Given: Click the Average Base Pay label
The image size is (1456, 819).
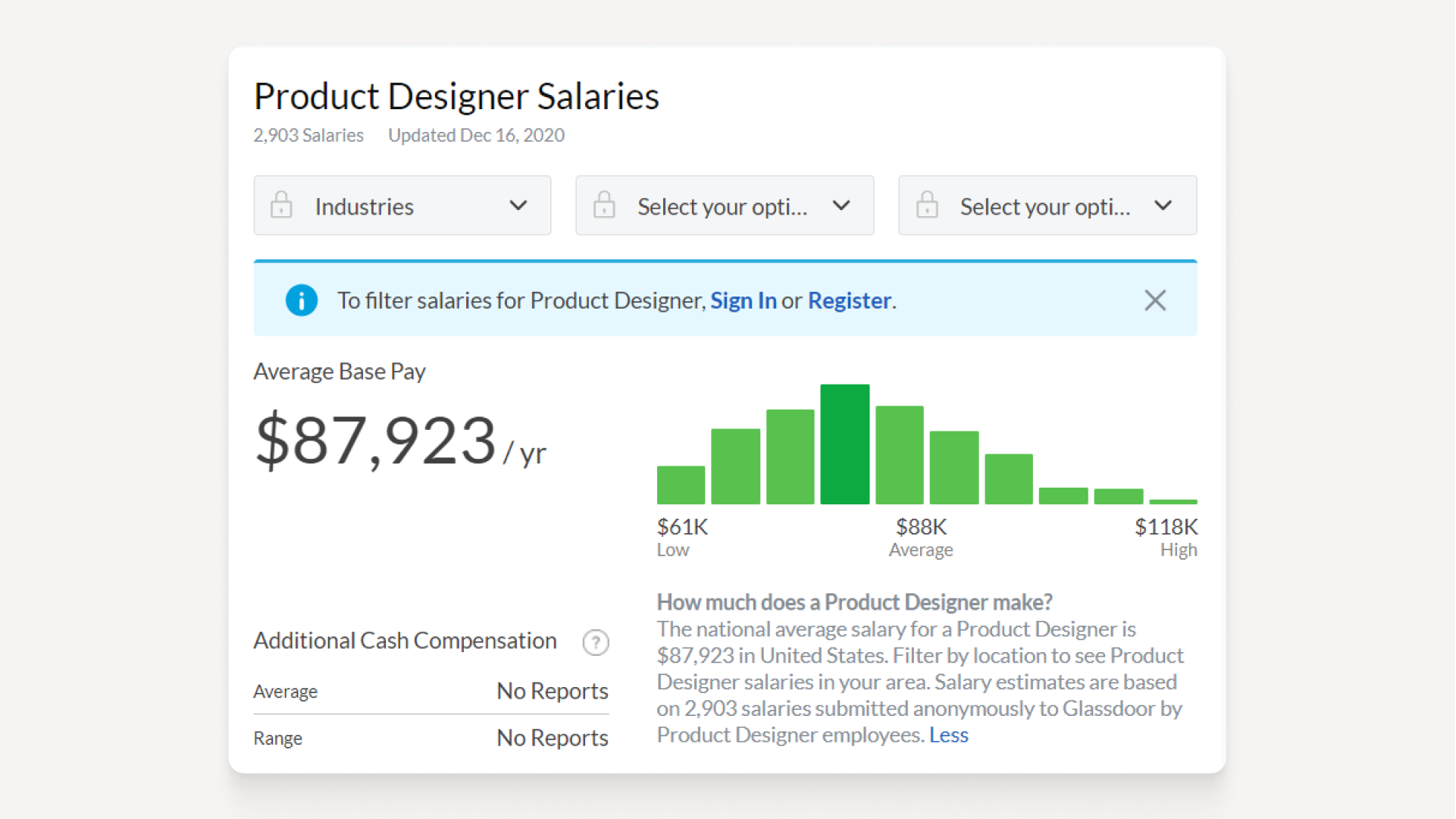Looking at the screenshot, I should click(340, 371).
